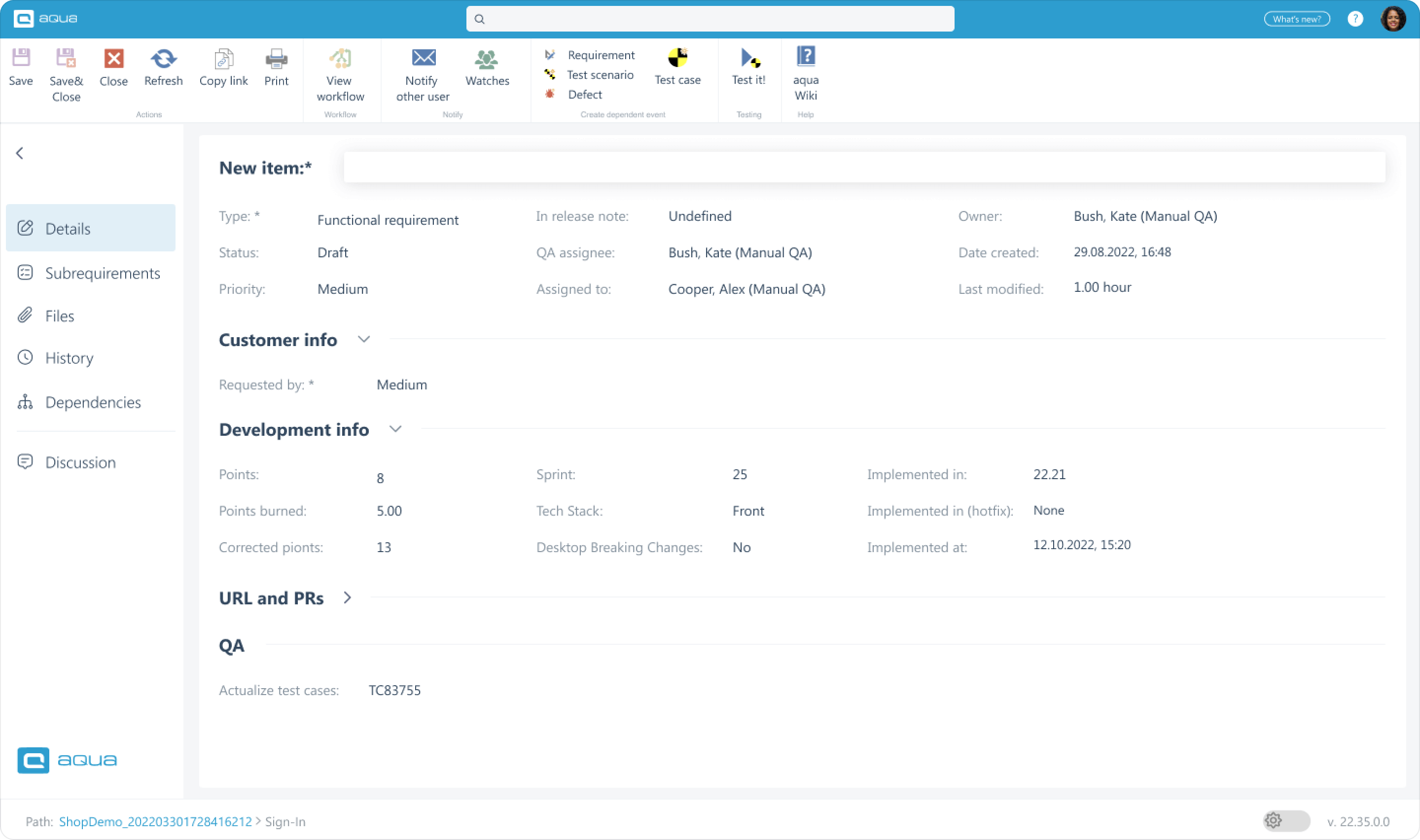This screenshot has height=840, width=1420.
Task: Expand the URL and PRs section
Action: (347, 597)
